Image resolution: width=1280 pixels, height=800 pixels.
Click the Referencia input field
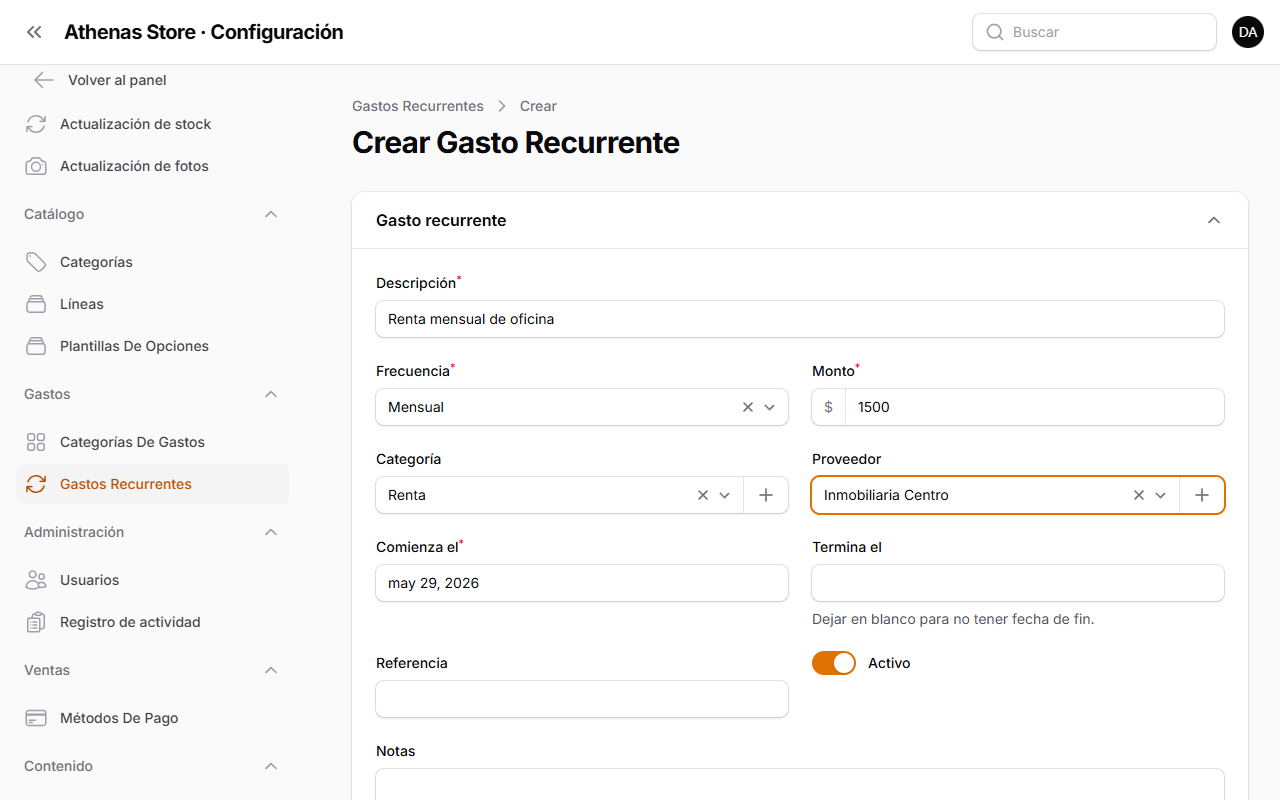(582, 699)
